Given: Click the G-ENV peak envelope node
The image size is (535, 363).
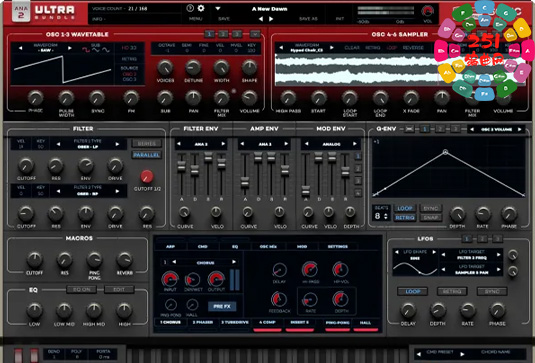Looking at the screenshot, I should [x=445, y=152].
